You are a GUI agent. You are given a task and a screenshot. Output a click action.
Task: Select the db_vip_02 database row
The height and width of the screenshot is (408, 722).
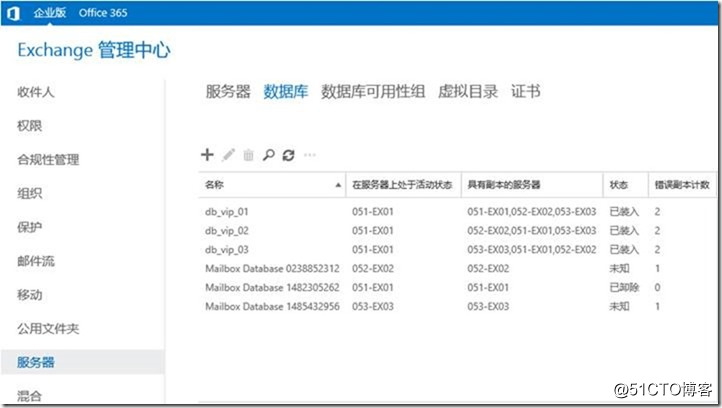tap(457, 231)
